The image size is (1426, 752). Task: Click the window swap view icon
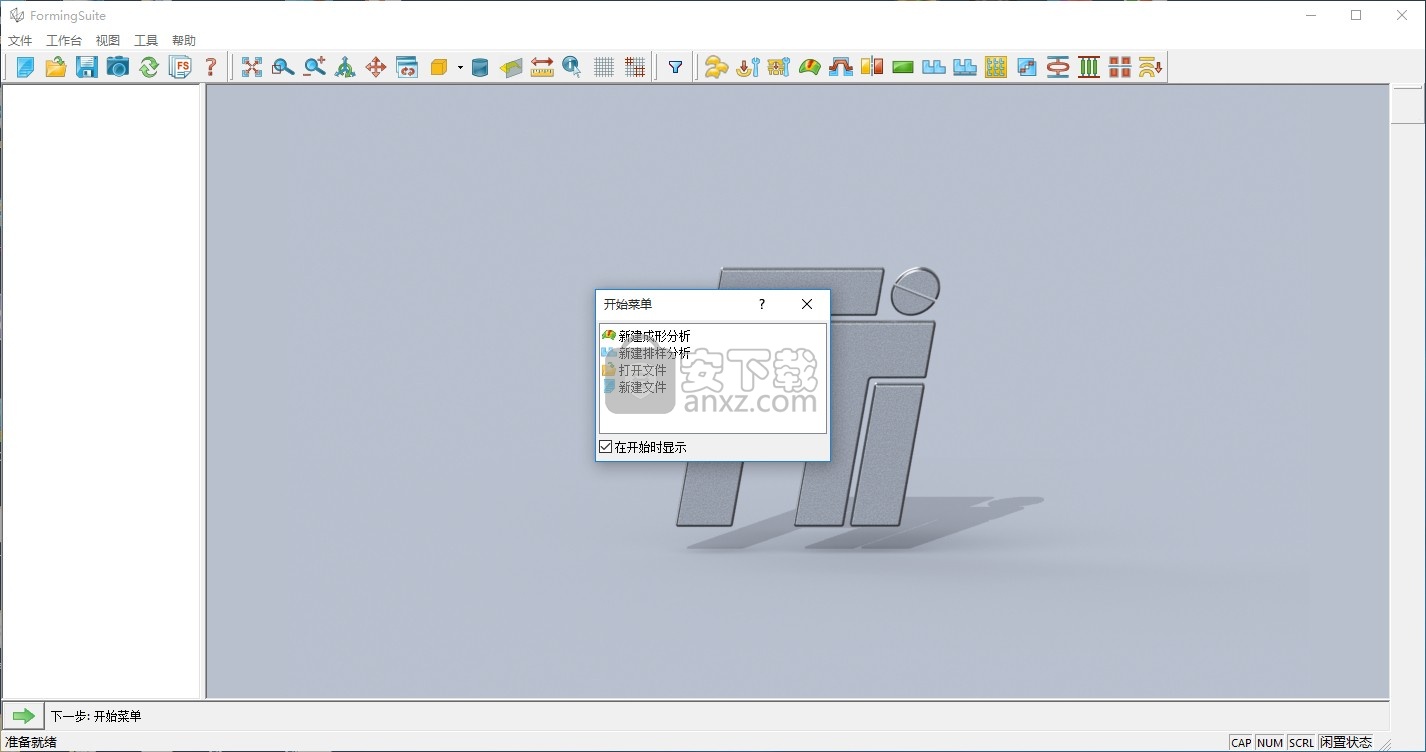point(407,67)
